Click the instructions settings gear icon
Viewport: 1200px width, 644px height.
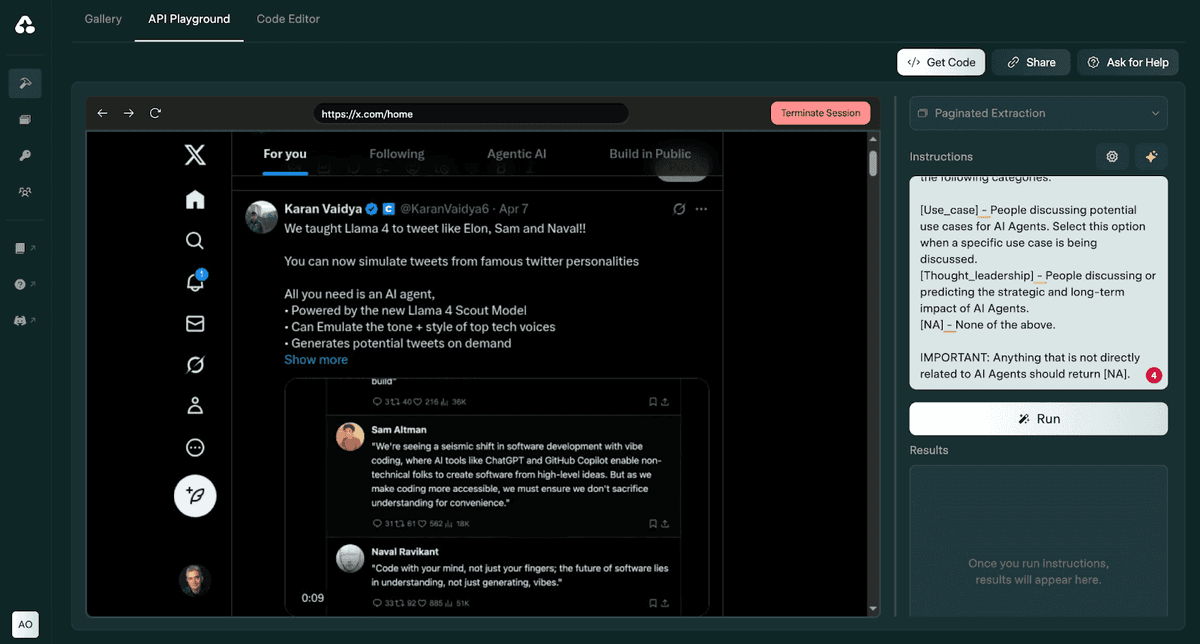(1111, 156)
